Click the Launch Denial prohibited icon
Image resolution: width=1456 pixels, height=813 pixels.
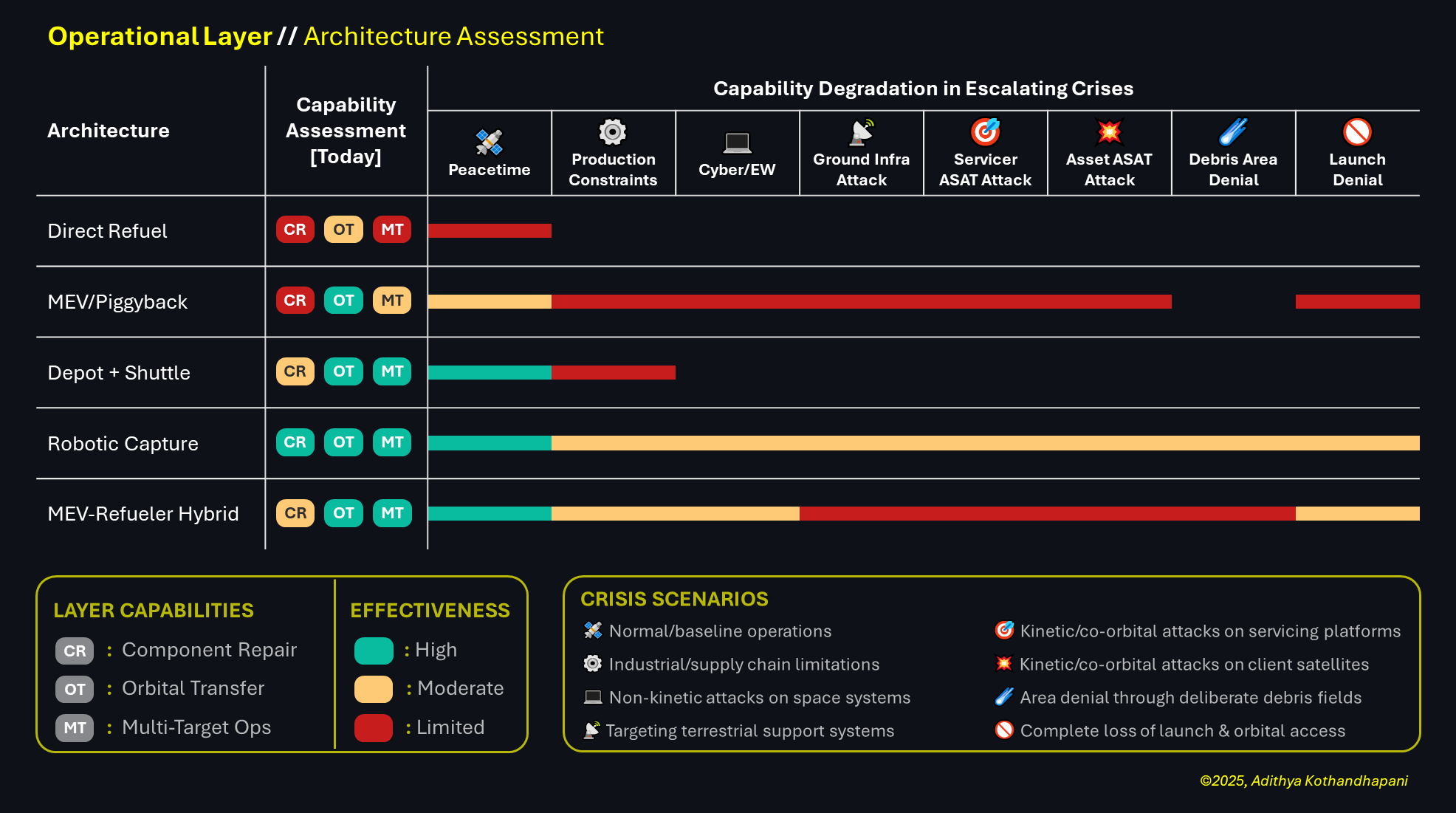(1357, 132)
